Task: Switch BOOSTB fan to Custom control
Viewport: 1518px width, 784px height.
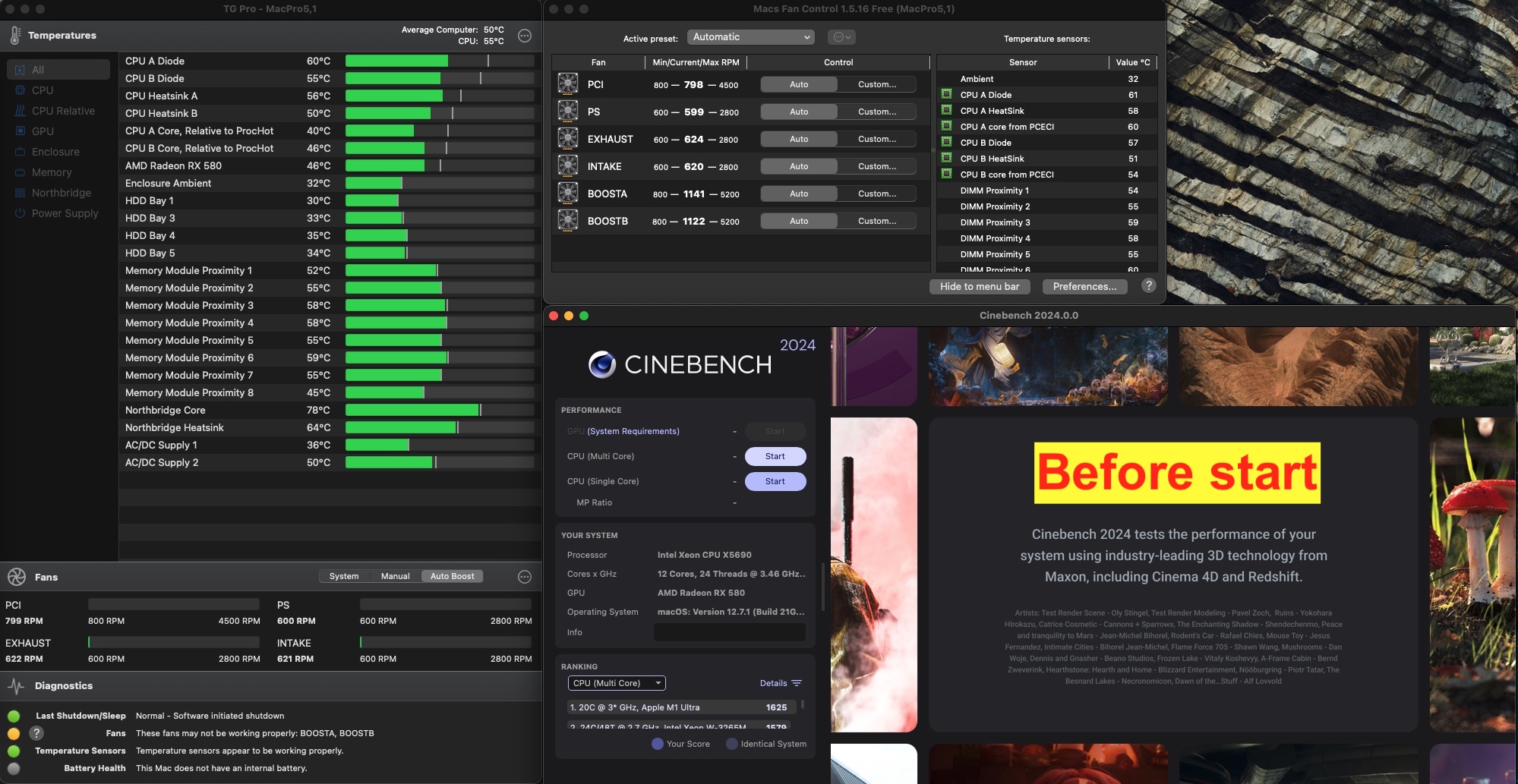Action: [877, 221]
